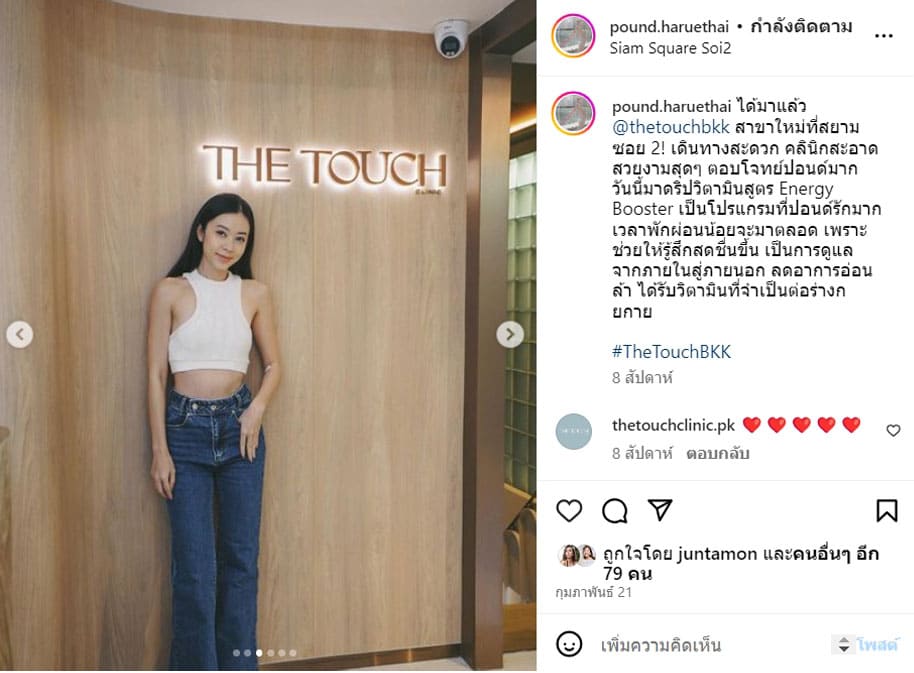The height and width of the screenshot is (673, 914).
Task: Open the @thetouchbkk mention link
Action: click(x=670, y=127)
